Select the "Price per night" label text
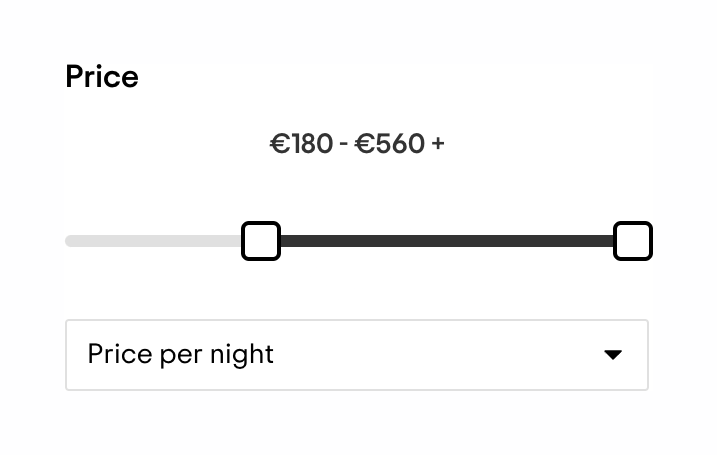The image size is (717, 455). pyautogui.click(x=181, y=355)
